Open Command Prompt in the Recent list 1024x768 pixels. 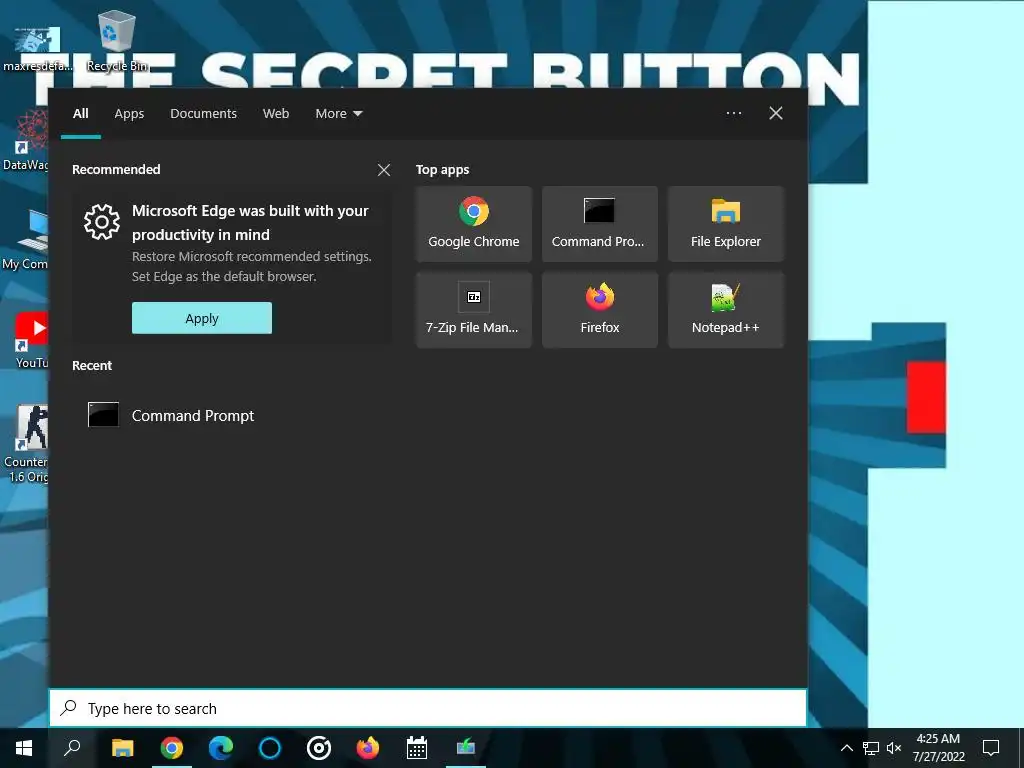click(171, 415)
